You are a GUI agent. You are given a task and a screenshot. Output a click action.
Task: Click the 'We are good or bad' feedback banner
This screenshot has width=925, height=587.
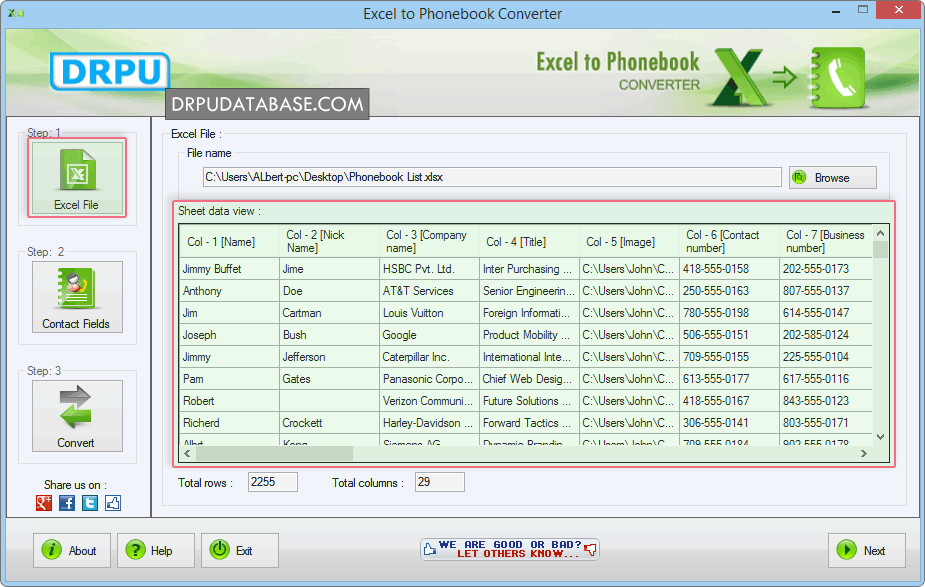[510, 549]
